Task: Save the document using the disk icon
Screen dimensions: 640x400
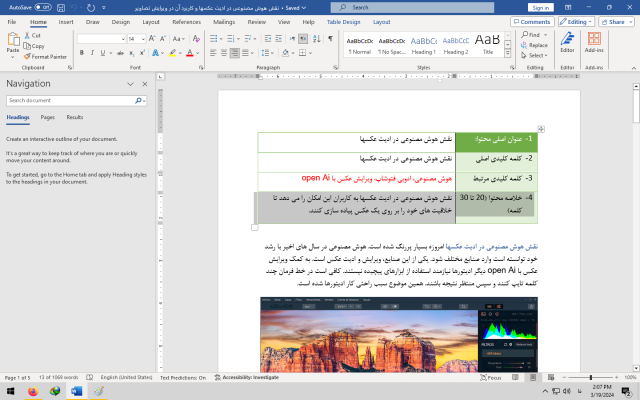Action: point(61,7)
